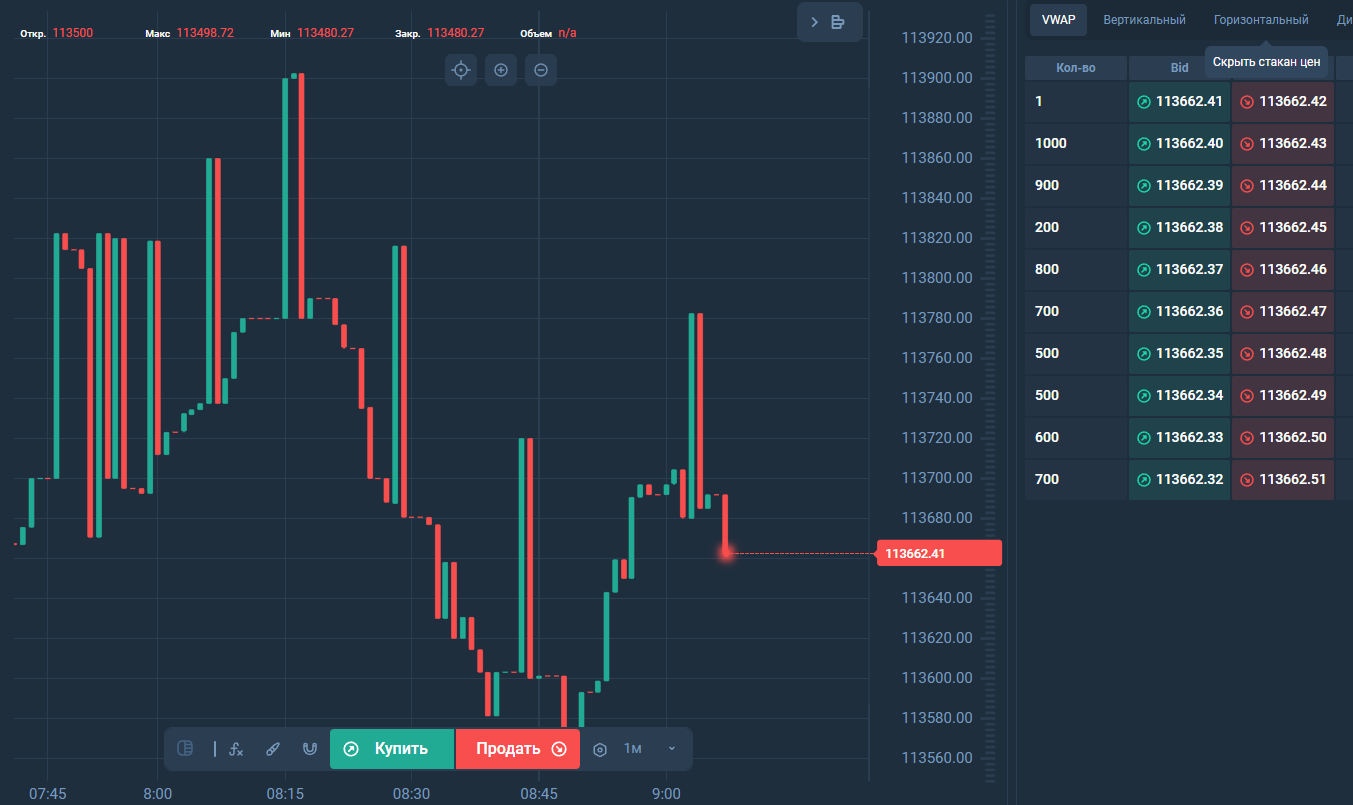Click time axis label 9:00
The height and width of the screenshot is (805, 1353).
click(666, 794)
